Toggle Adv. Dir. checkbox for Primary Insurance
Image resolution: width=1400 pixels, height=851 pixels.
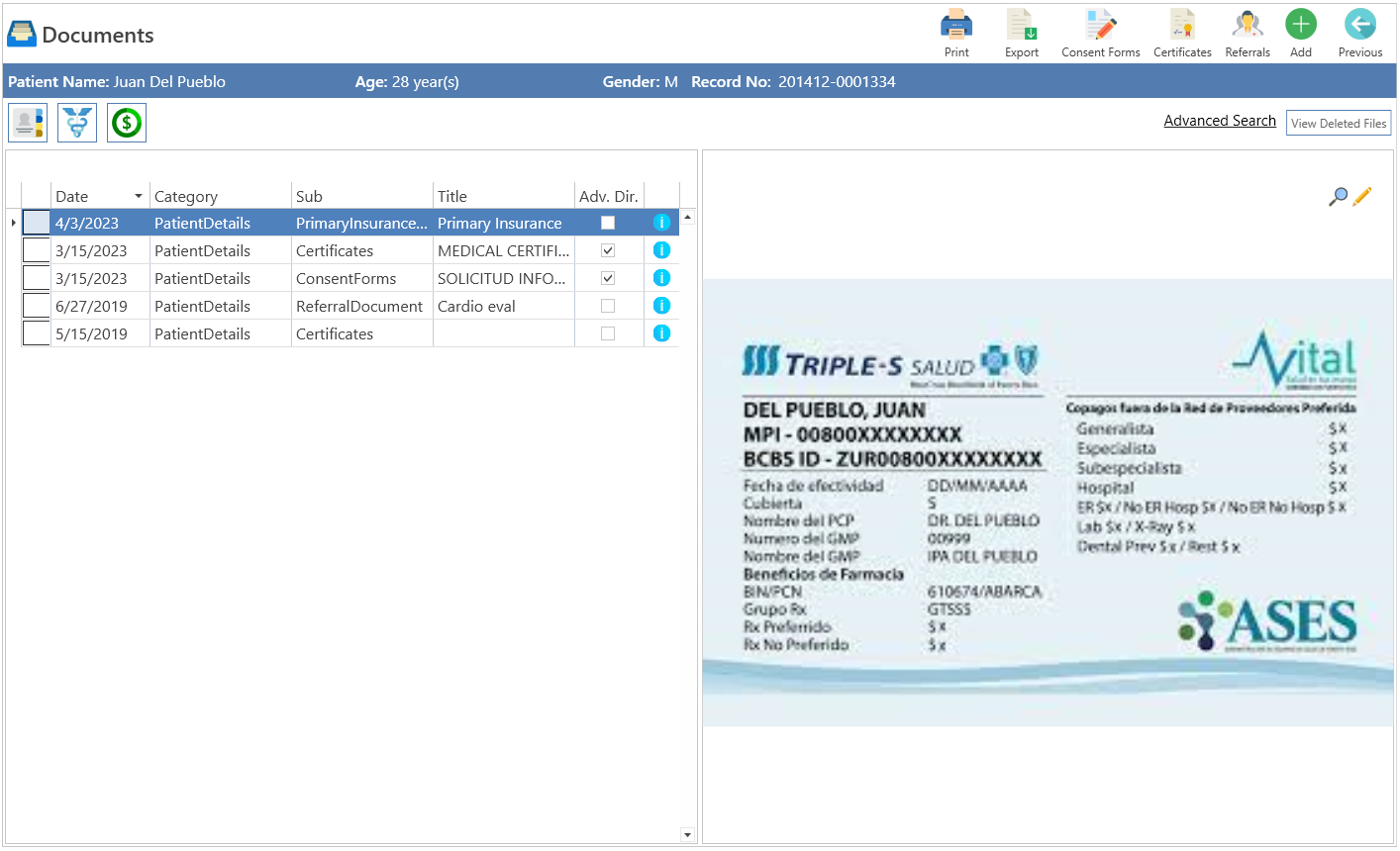608,223
